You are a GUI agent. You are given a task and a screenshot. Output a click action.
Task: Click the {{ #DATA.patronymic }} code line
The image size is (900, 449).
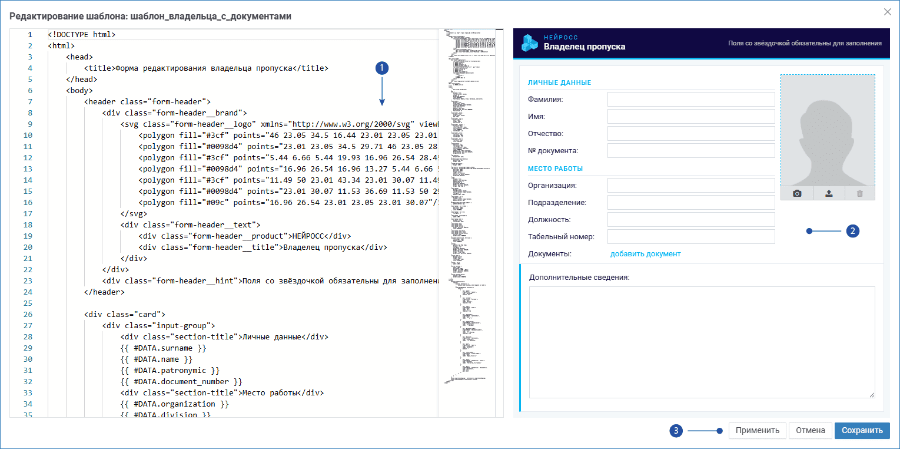click(x=169, y=370)
